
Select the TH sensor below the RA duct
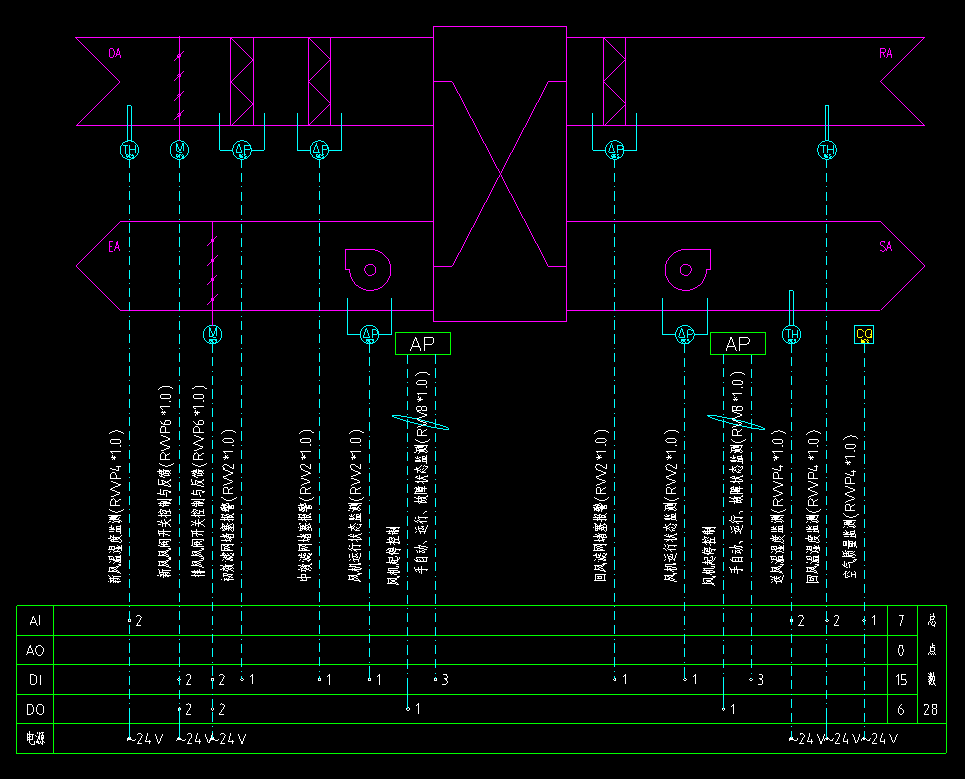(x=827, y=150)
